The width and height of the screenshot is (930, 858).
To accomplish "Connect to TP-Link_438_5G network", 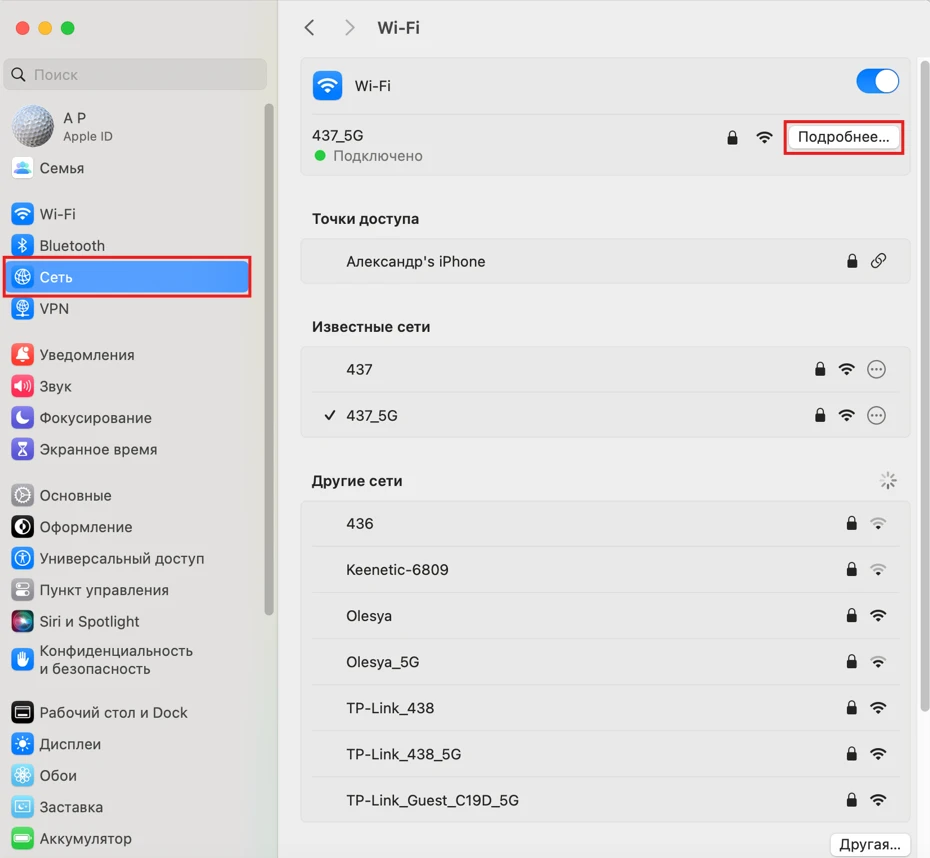I will 605,754.
